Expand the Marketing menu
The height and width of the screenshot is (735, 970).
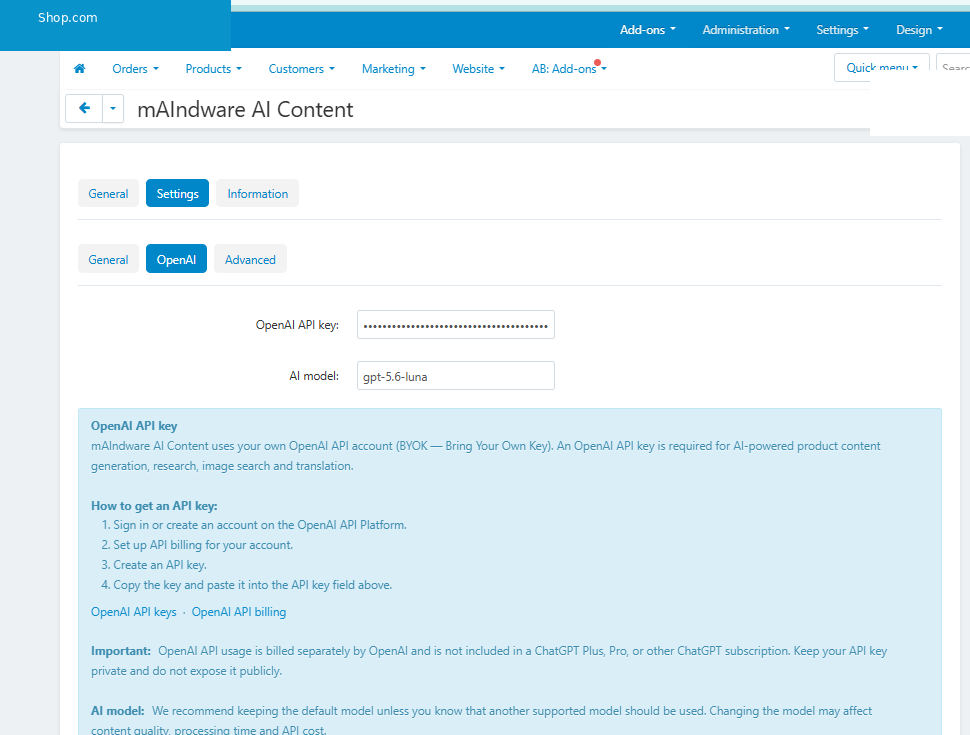393,69
